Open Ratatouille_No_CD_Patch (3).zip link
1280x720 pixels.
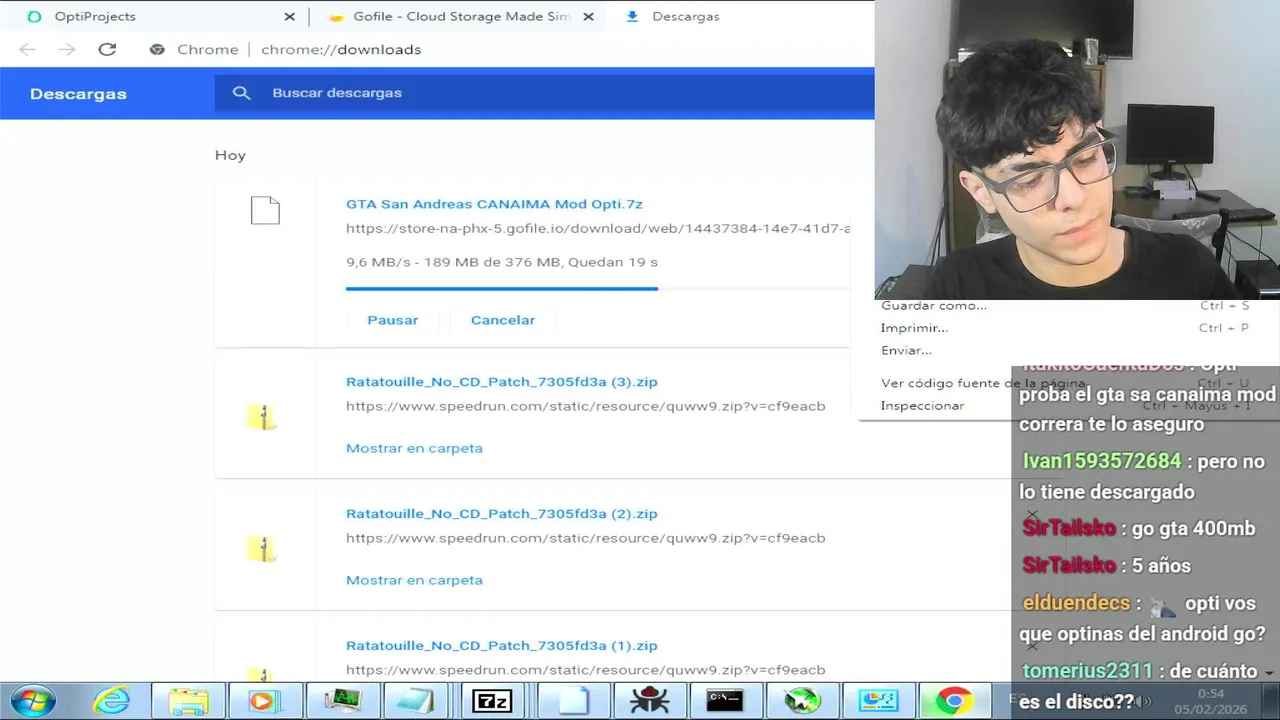[x=501, y=382]
